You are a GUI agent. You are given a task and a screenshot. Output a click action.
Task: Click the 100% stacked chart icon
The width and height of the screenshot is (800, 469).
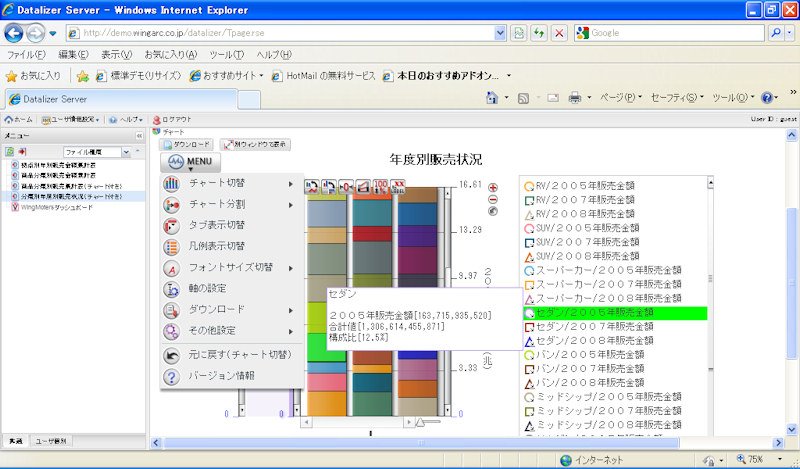click(380, 187)
